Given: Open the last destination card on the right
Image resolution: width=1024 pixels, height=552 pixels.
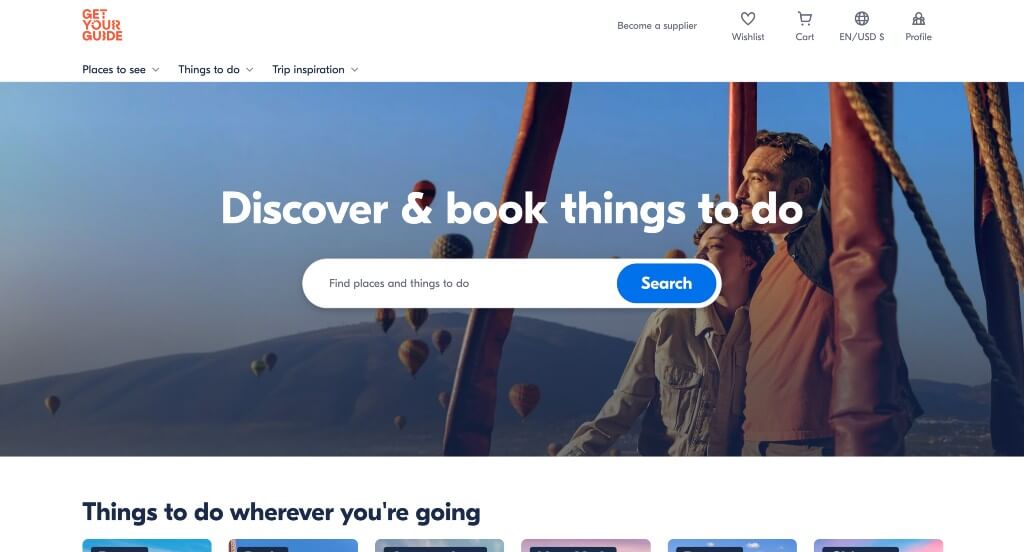Looking at the screenshot, I should 878,545.
